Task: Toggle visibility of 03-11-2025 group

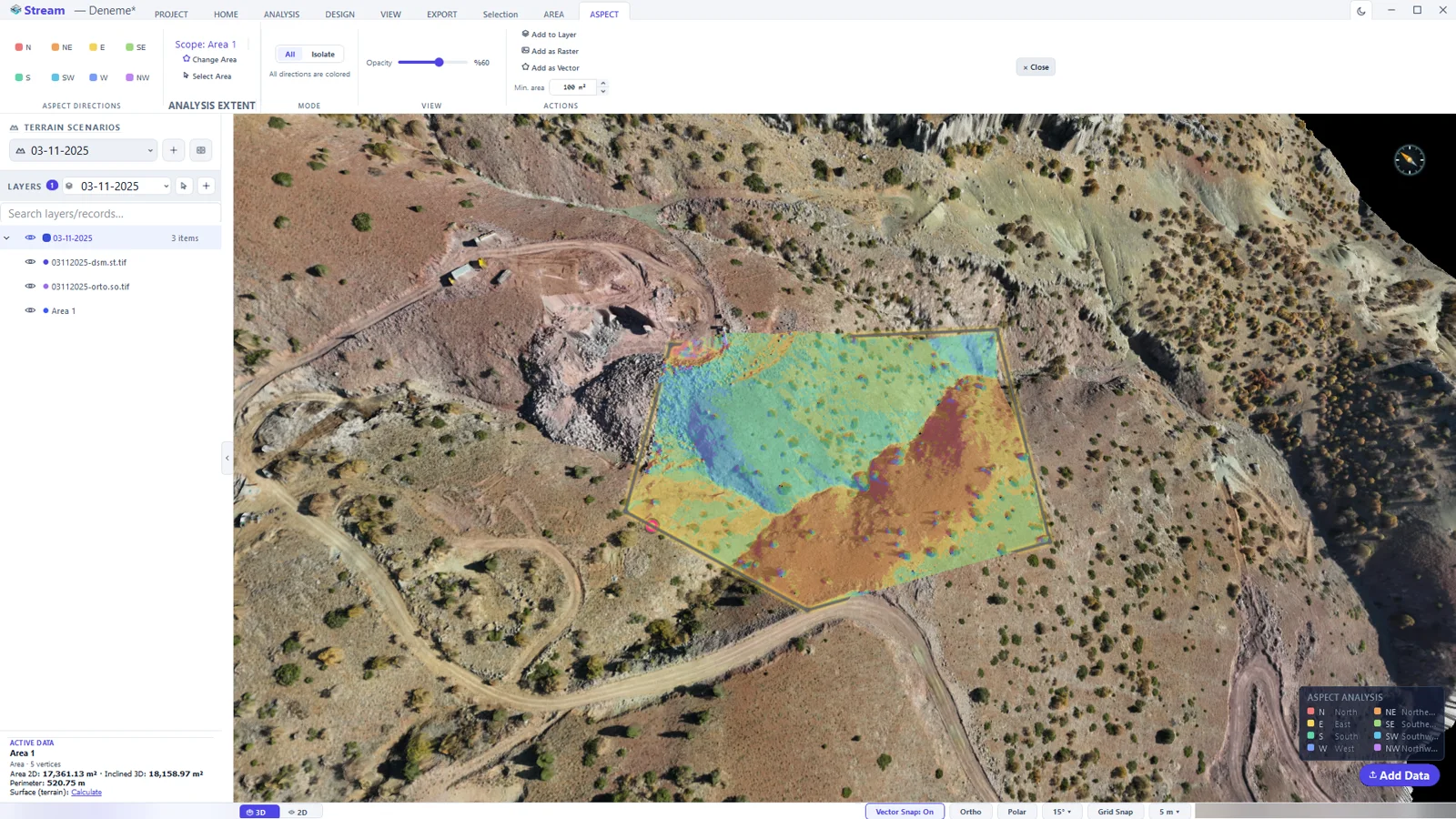Action: tap(30, 238)
